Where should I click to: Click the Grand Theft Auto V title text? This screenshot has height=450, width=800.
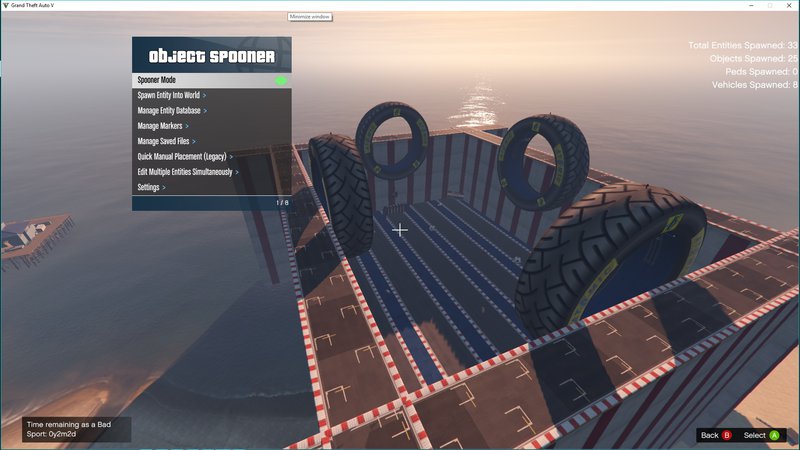pyautogui.click(x=32, y=5)
